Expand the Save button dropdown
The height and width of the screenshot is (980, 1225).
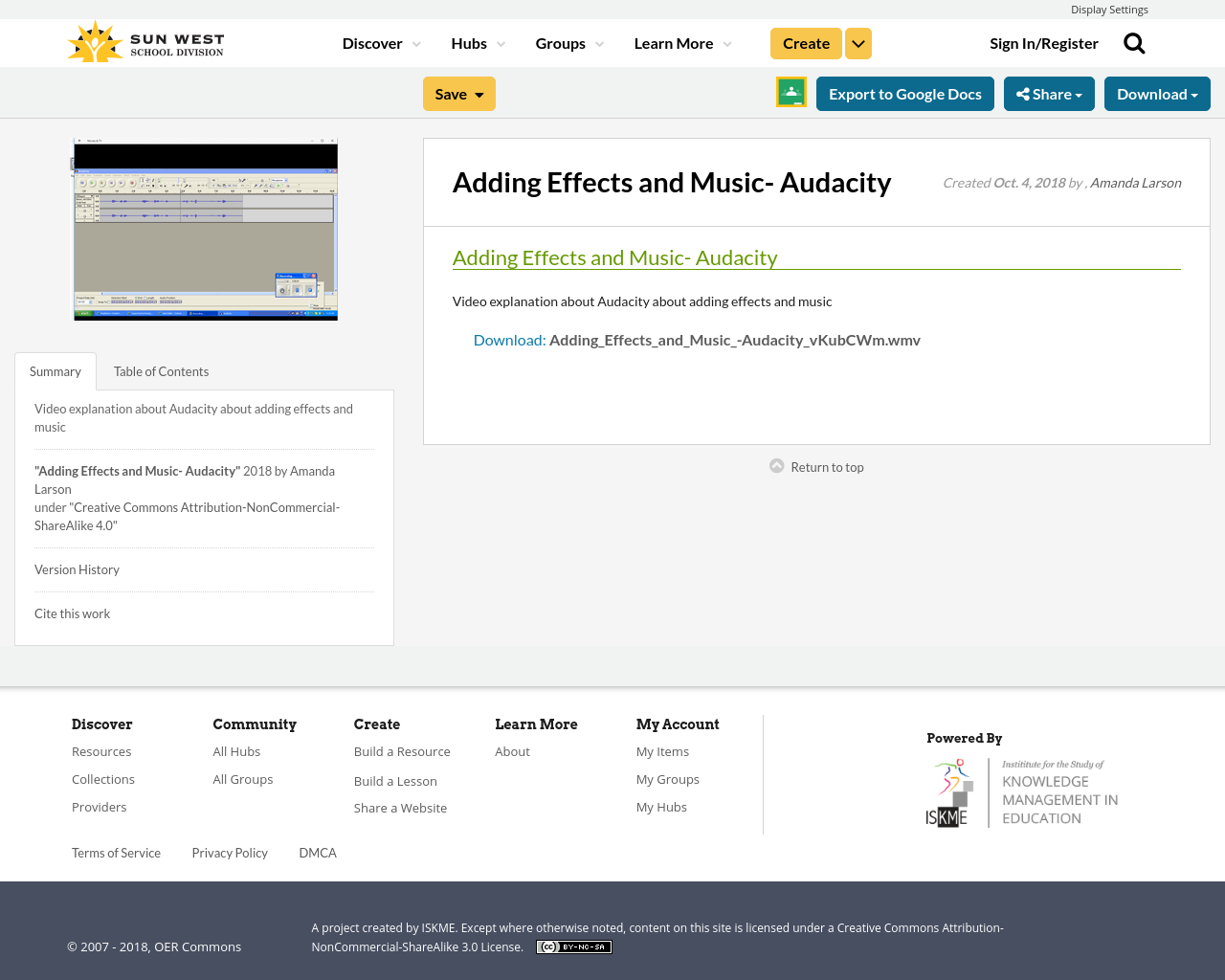click(x=479, y=93)
